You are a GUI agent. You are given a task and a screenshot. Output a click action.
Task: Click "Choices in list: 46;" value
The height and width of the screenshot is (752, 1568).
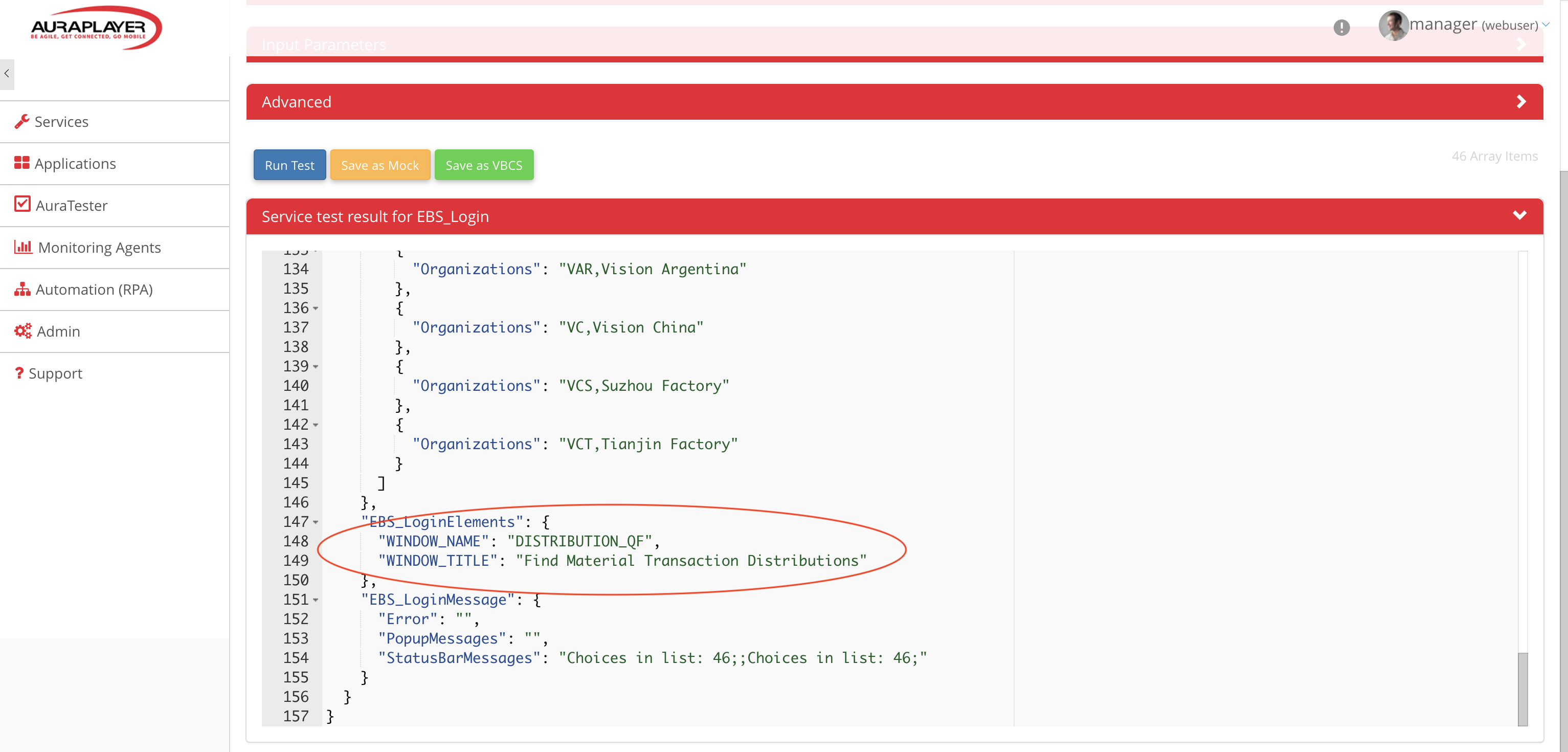(743, 658)
